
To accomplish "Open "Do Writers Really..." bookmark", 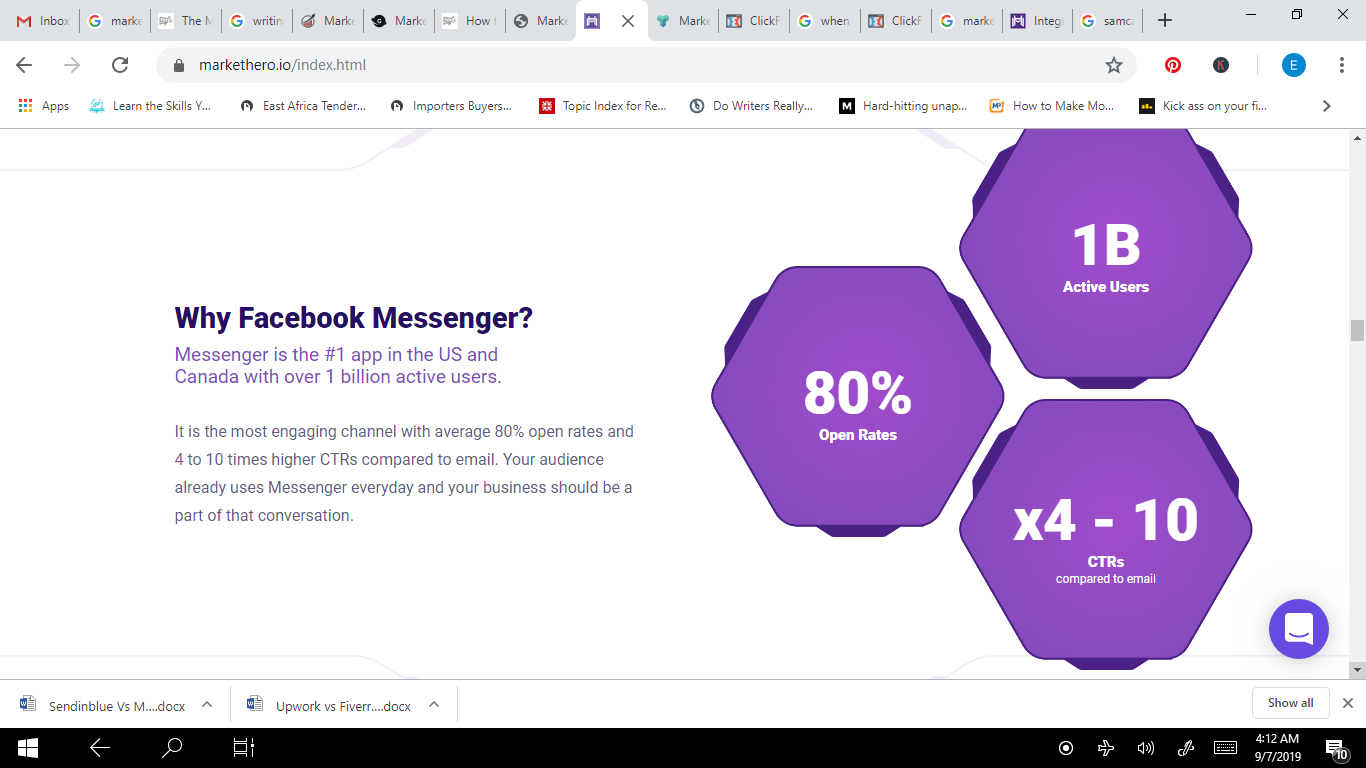I will [x=751, y=106].
